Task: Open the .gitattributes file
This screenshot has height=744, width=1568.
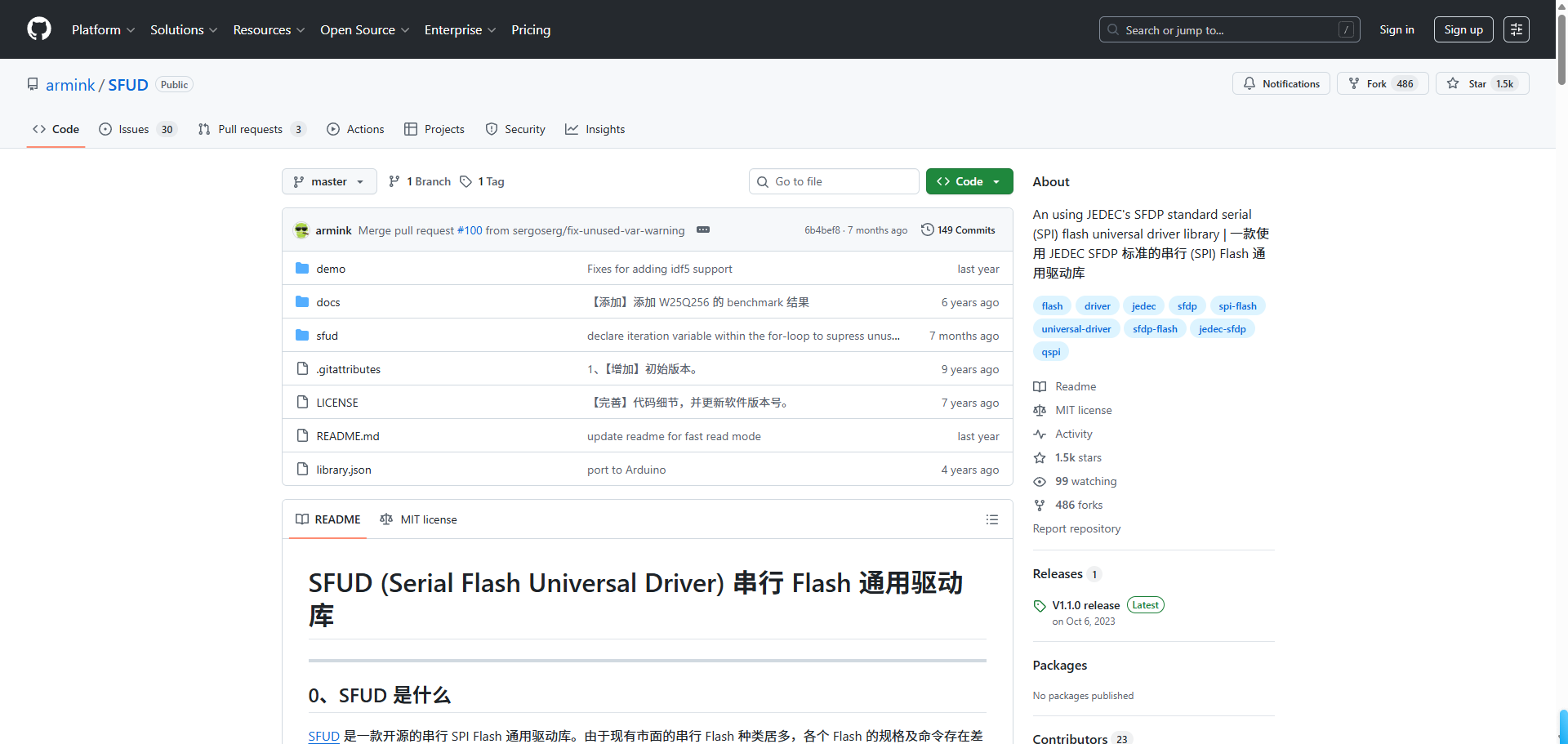Action: point(349,369)
